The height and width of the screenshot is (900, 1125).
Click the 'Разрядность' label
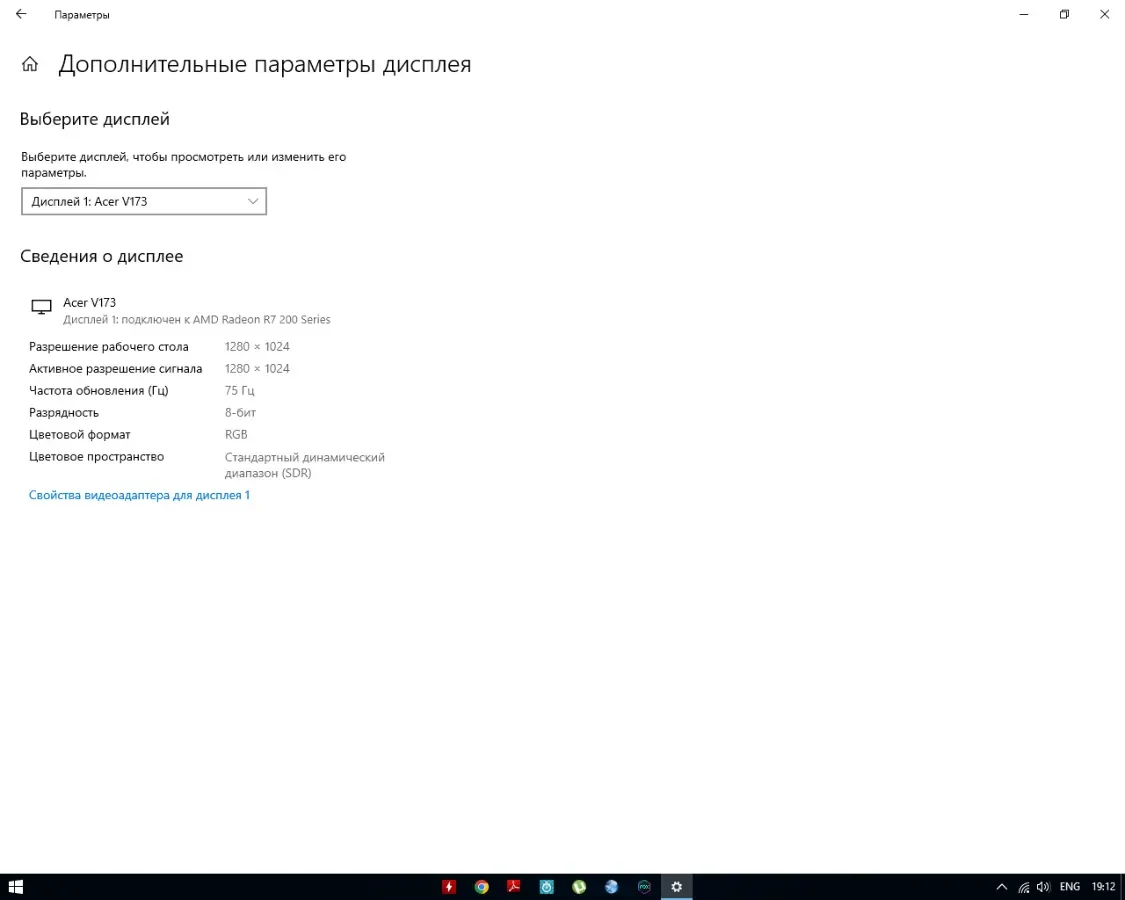[64, 413]
